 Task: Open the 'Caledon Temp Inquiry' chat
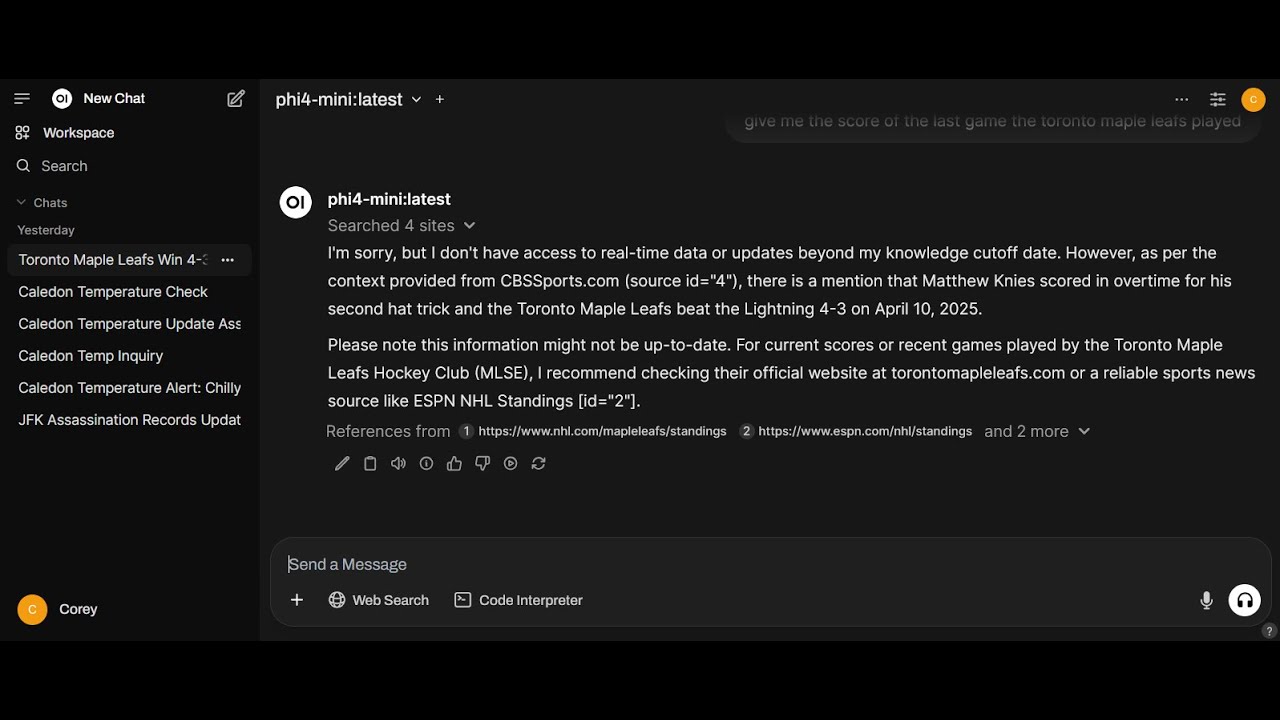91,356
